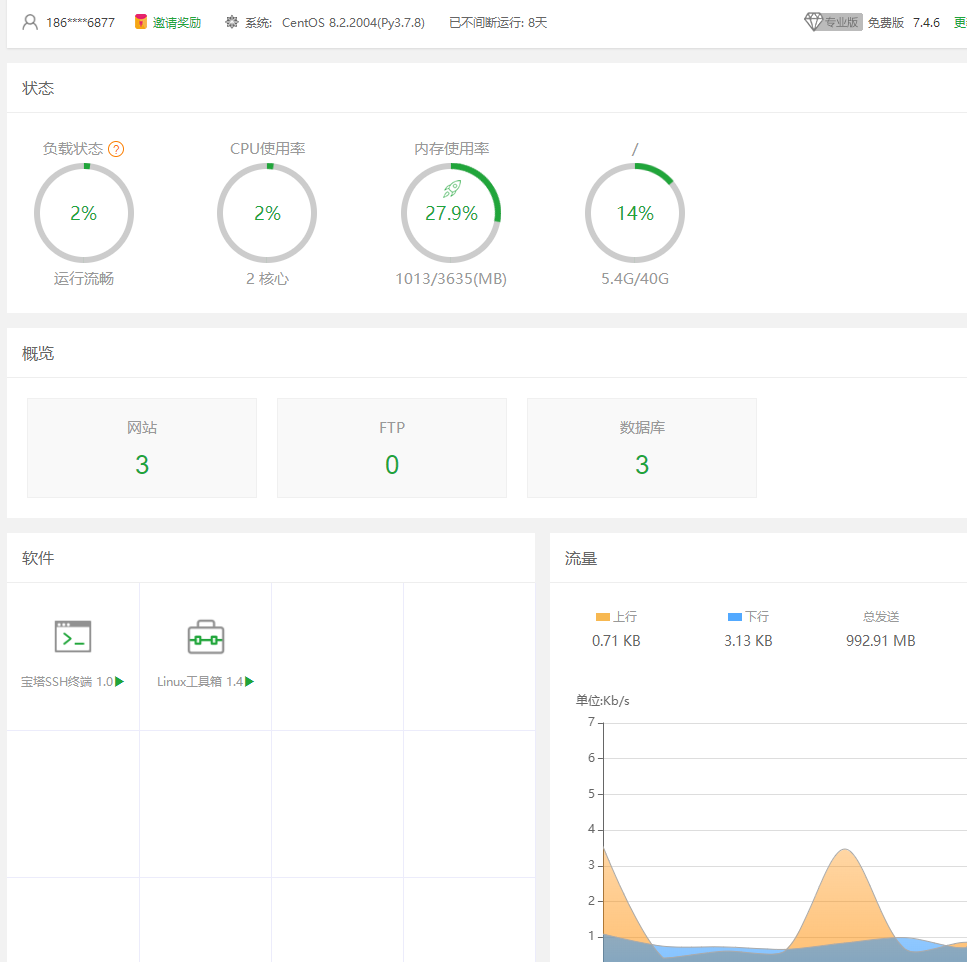Click the 宝塔SSH终端 1.0 label

pyautogui.click(x=67, y=681)
